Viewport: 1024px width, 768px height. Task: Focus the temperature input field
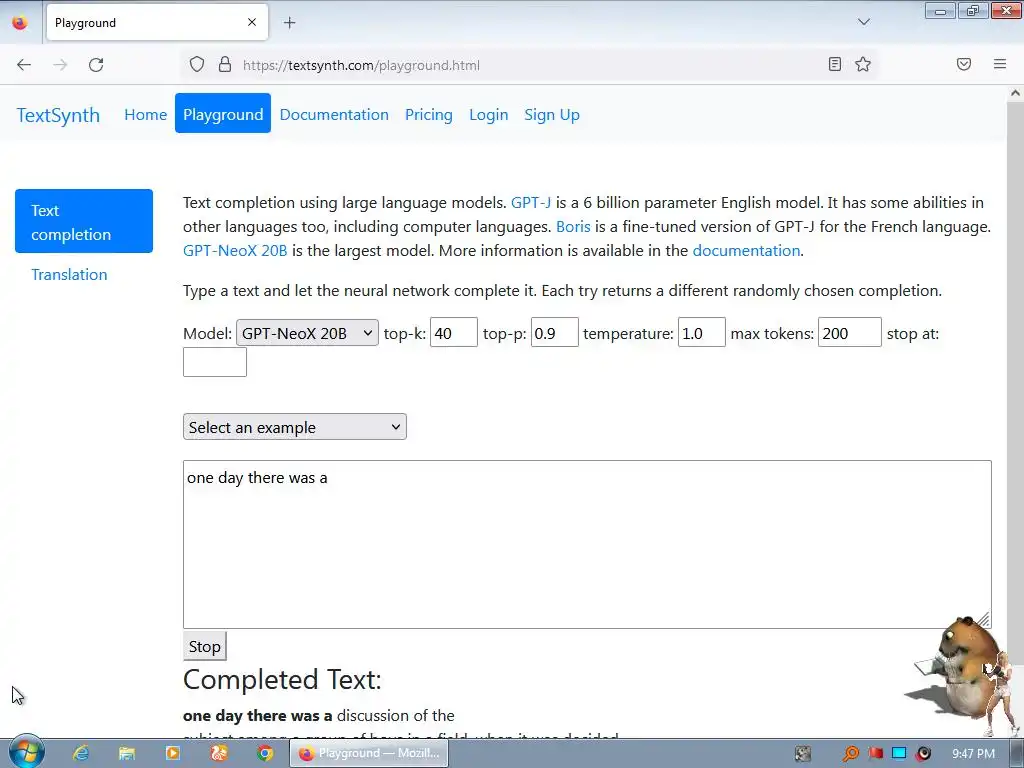pos(701,333)
